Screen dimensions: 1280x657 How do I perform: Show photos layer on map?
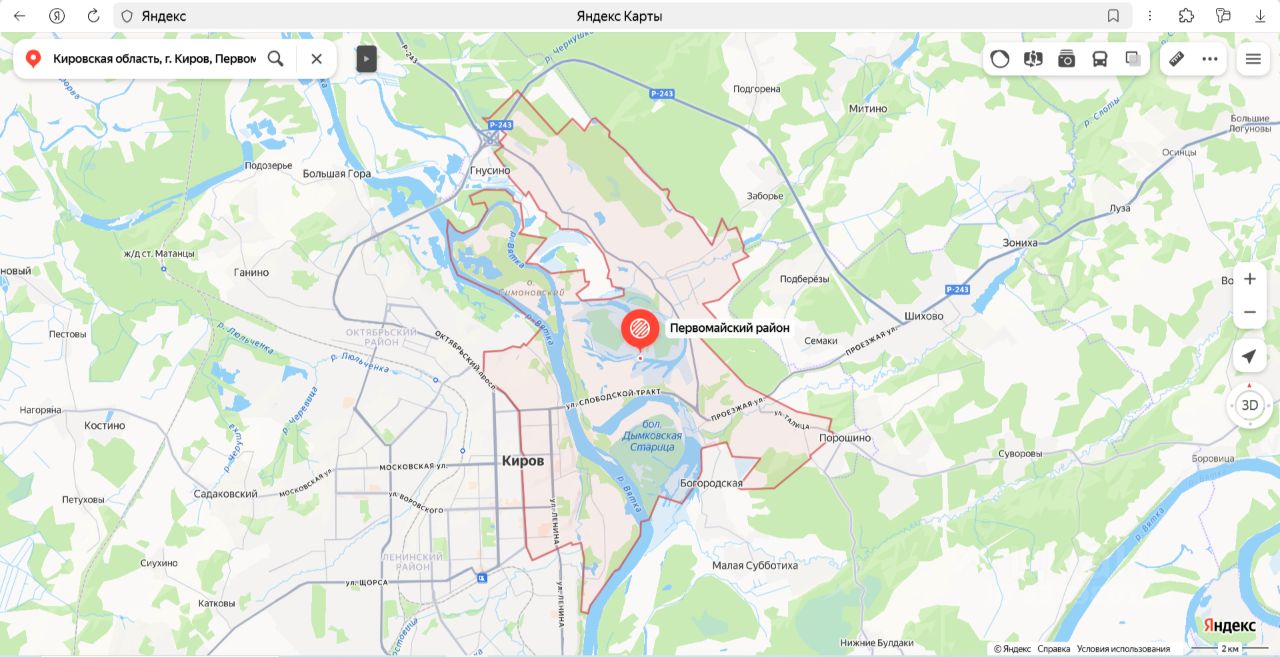(1067, 59)
